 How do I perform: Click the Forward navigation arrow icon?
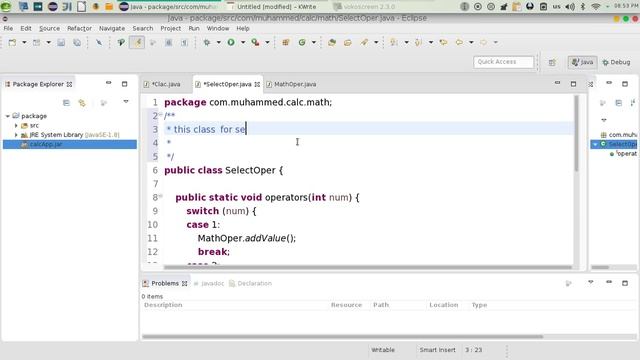tap(484, 42)
